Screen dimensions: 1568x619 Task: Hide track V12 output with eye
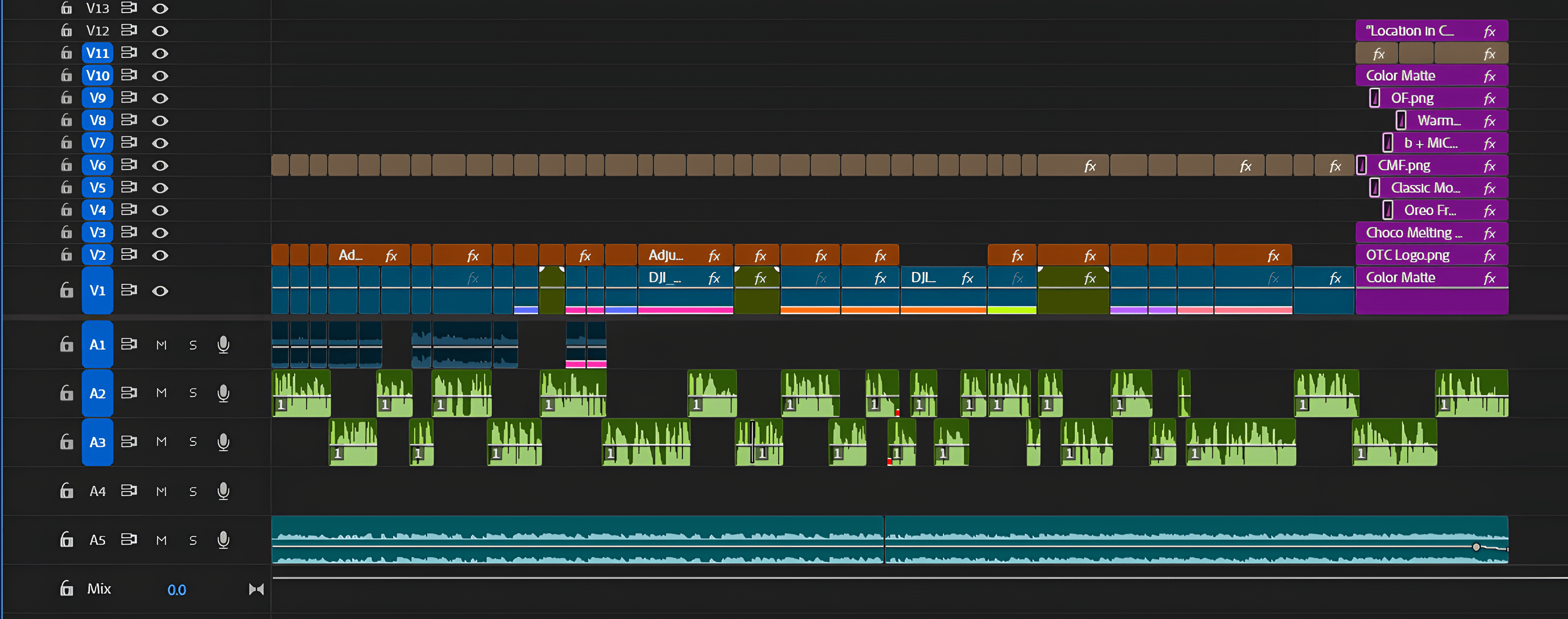[160, 31]
